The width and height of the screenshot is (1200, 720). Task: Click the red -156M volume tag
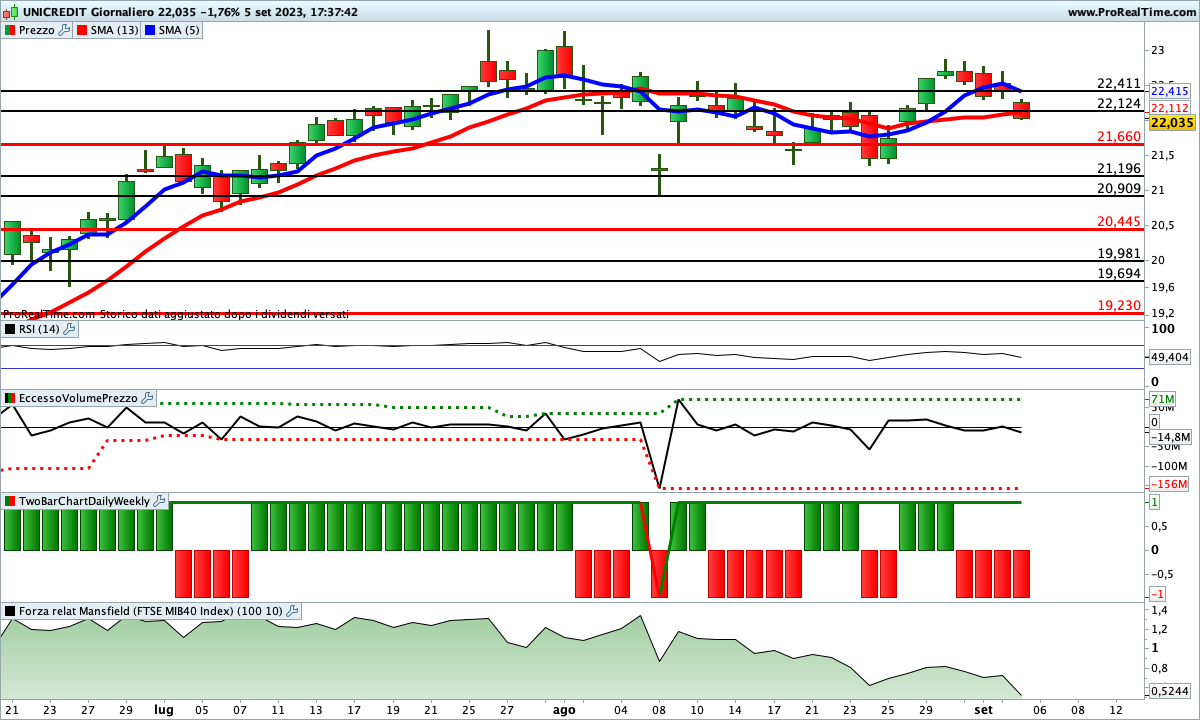click(x=1168, y=485)
